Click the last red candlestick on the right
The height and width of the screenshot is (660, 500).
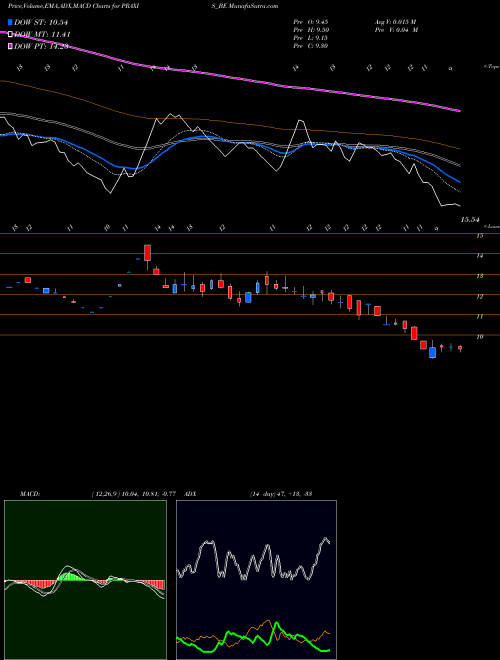tap(460, 348)
